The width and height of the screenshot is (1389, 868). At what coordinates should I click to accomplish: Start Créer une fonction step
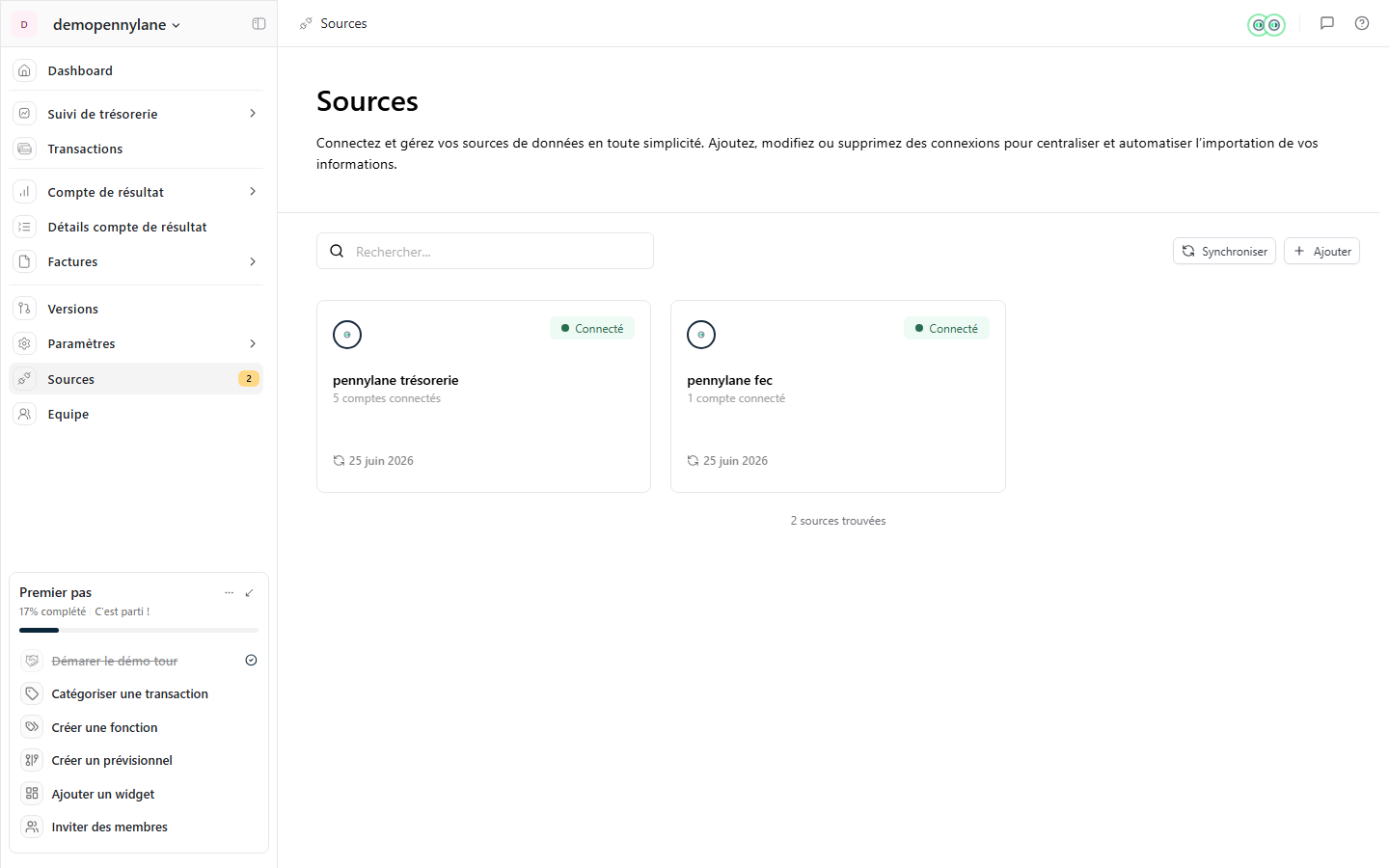click(139, 727)
